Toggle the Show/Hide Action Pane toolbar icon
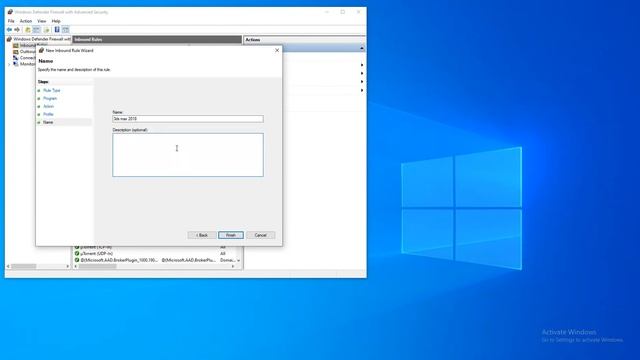 (x=65, y=30)
